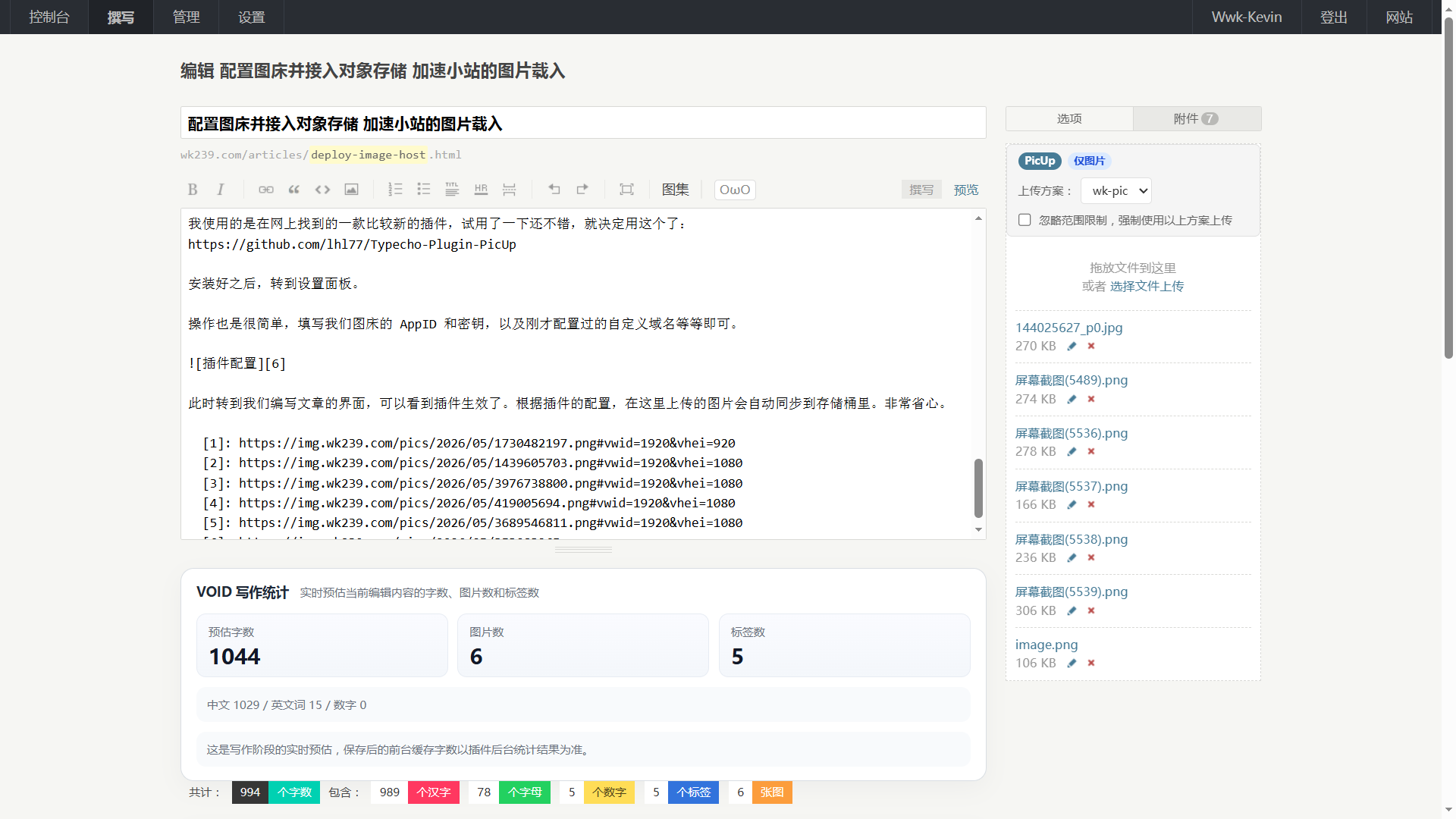Click the editor resize handle below textarea
The height and width of the screenshot is (819, 1456).
click(583, 550)
